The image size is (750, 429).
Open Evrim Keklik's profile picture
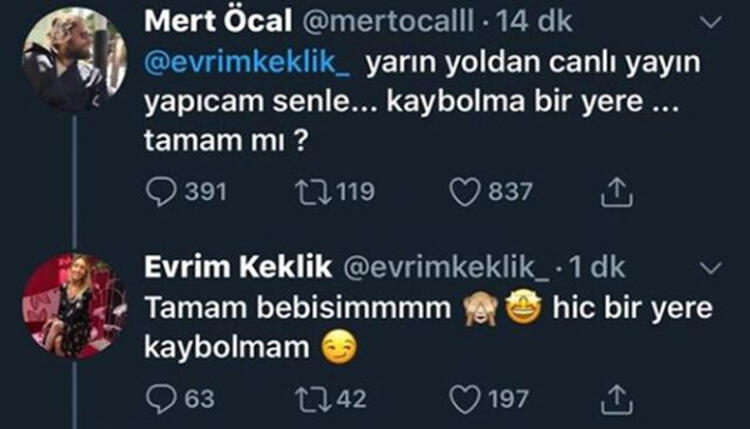pyautogui.click(x=73, y=305)
